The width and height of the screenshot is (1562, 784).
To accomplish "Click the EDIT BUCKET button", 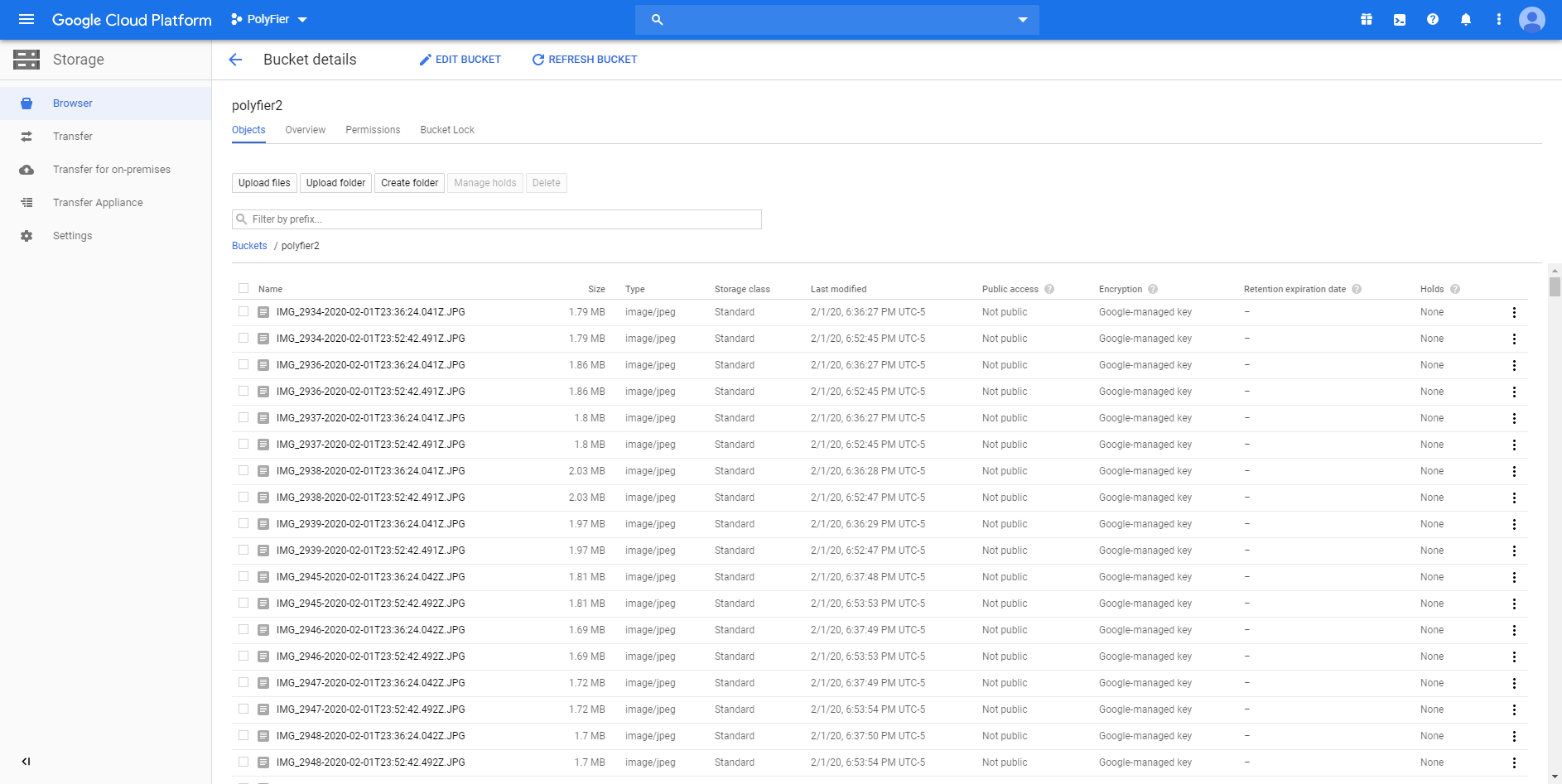I will coord(460,60).
